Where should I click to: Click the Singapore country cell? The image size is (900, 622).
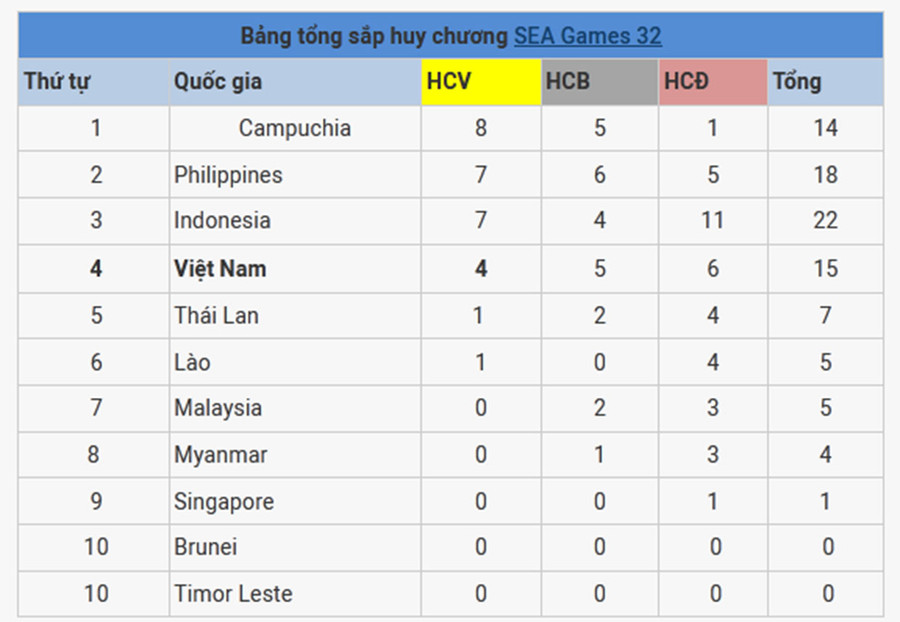224,501
